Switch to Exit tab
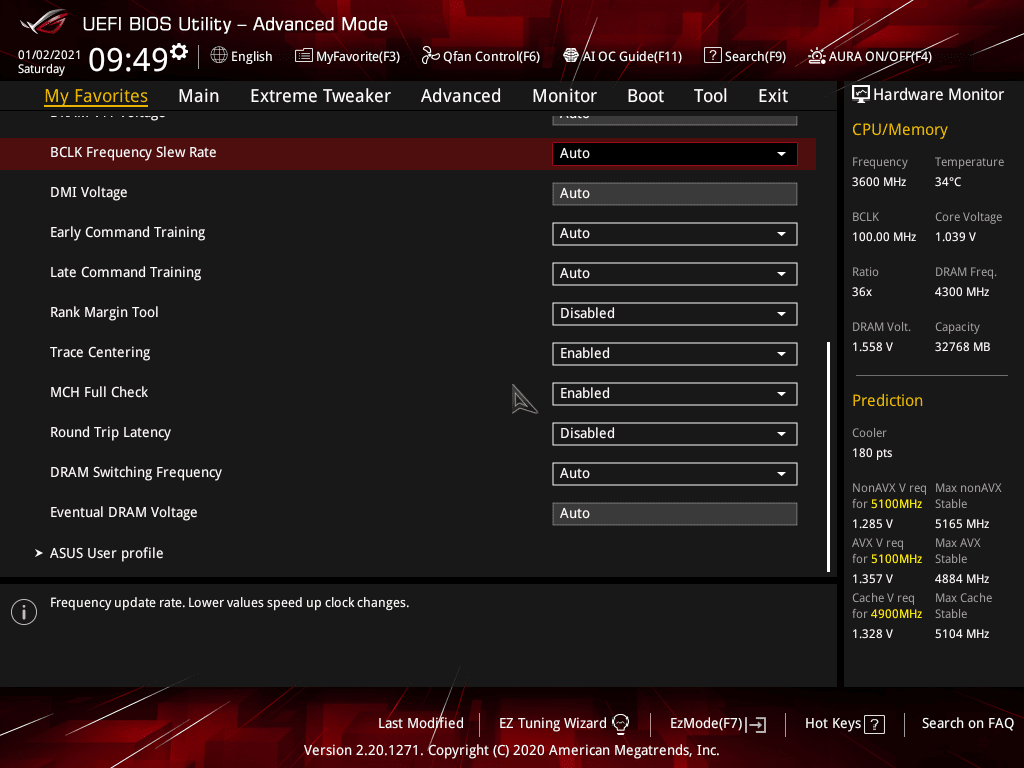 tap(773, 95)
